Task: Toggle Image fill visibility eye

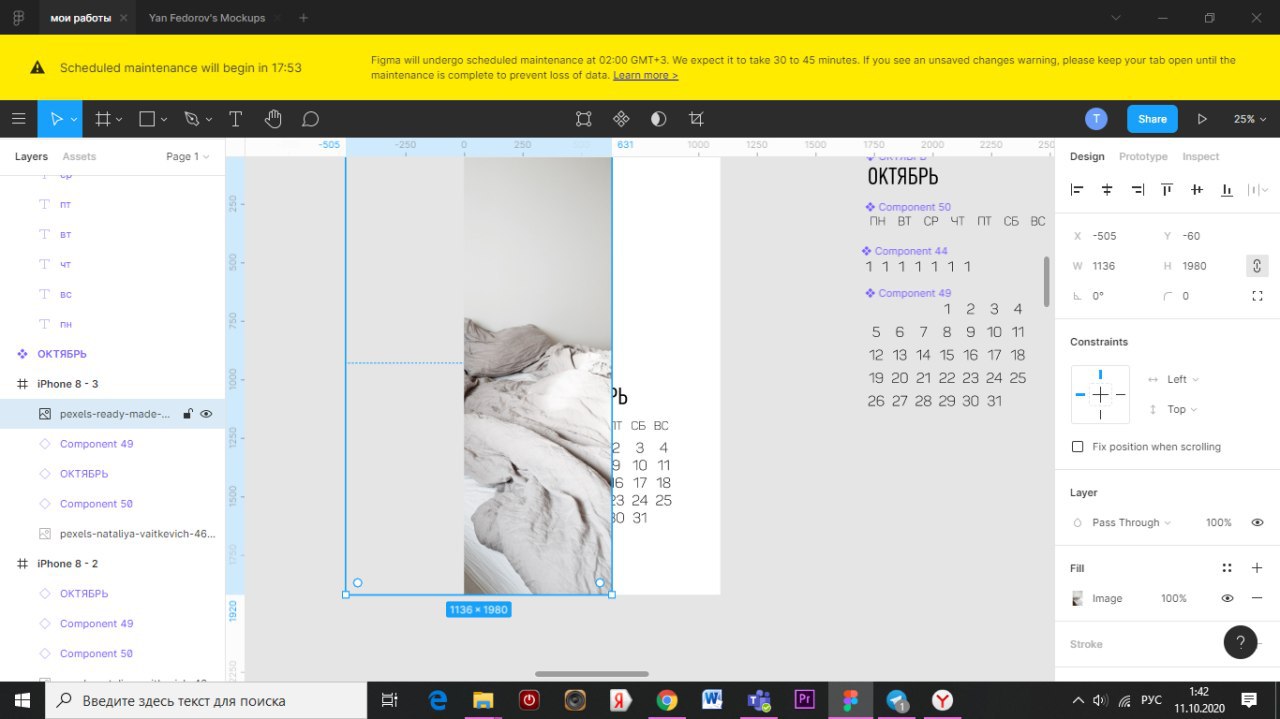Action: coord(1227,598)
